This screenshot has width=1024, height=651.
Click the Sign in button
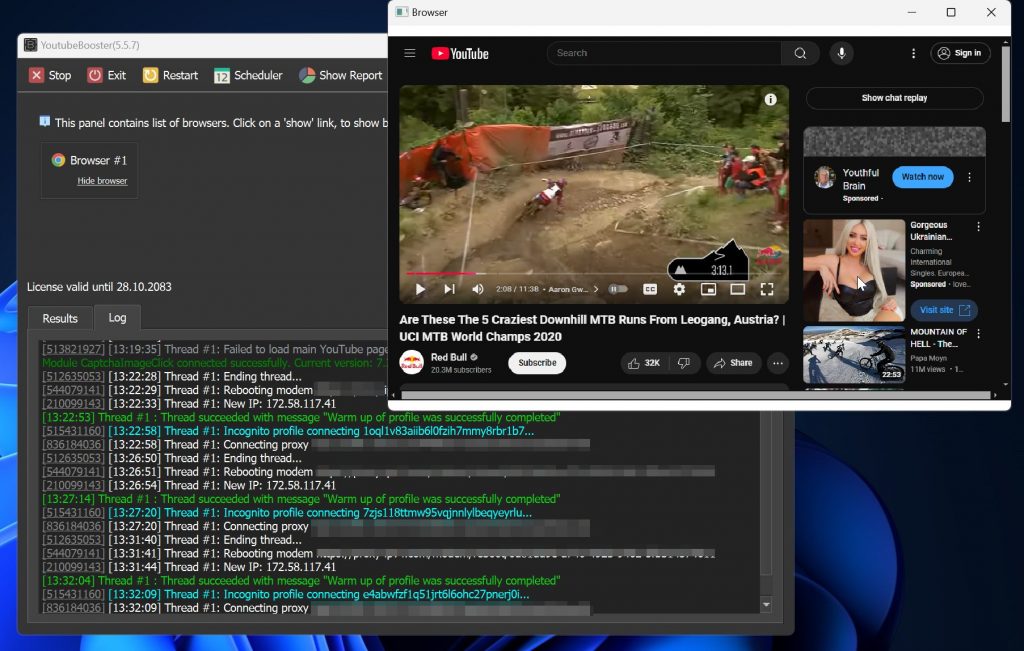tap(960, 53)
